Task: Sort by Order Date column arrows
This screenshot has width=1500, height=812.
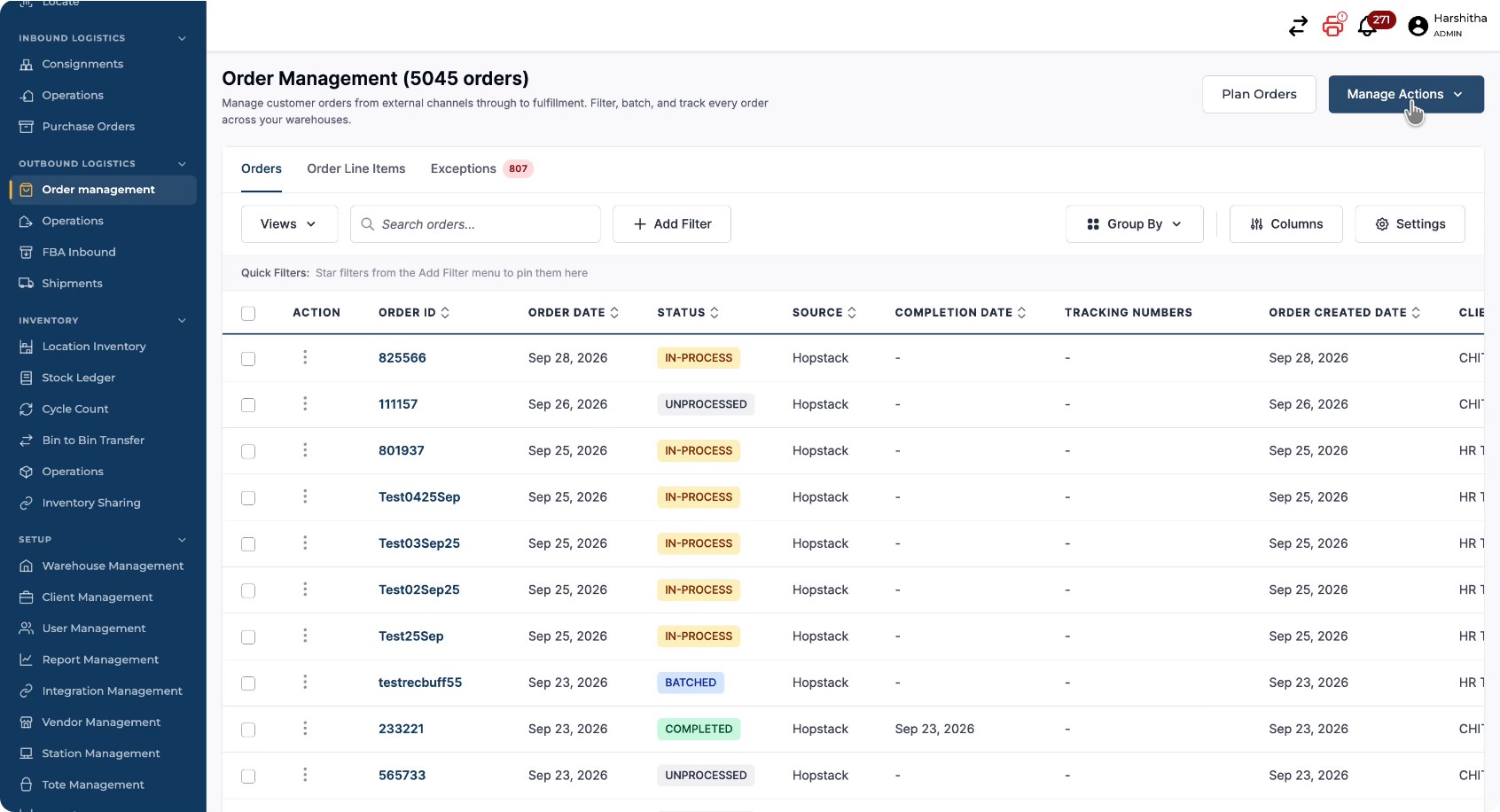Action: 614,312
